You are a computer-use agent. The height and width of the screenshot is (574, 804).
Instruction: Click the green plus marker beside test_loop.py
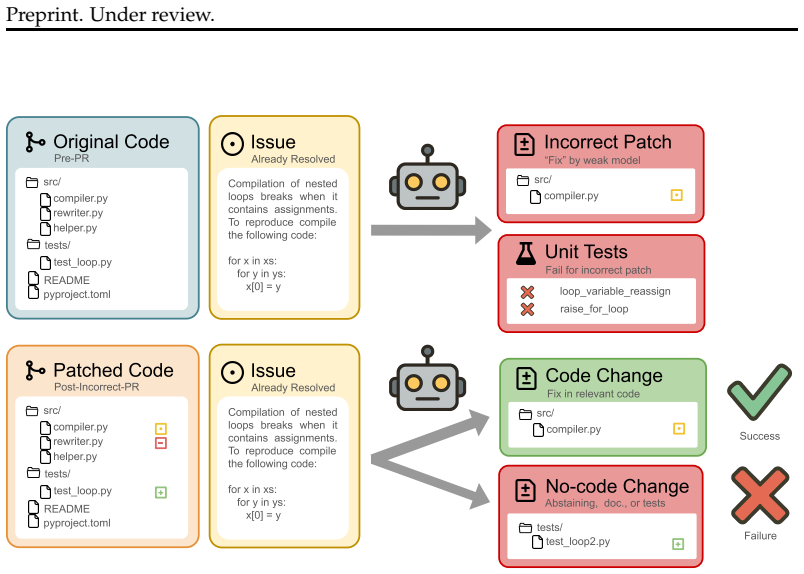pyautogui.click(x=160, y=492)
